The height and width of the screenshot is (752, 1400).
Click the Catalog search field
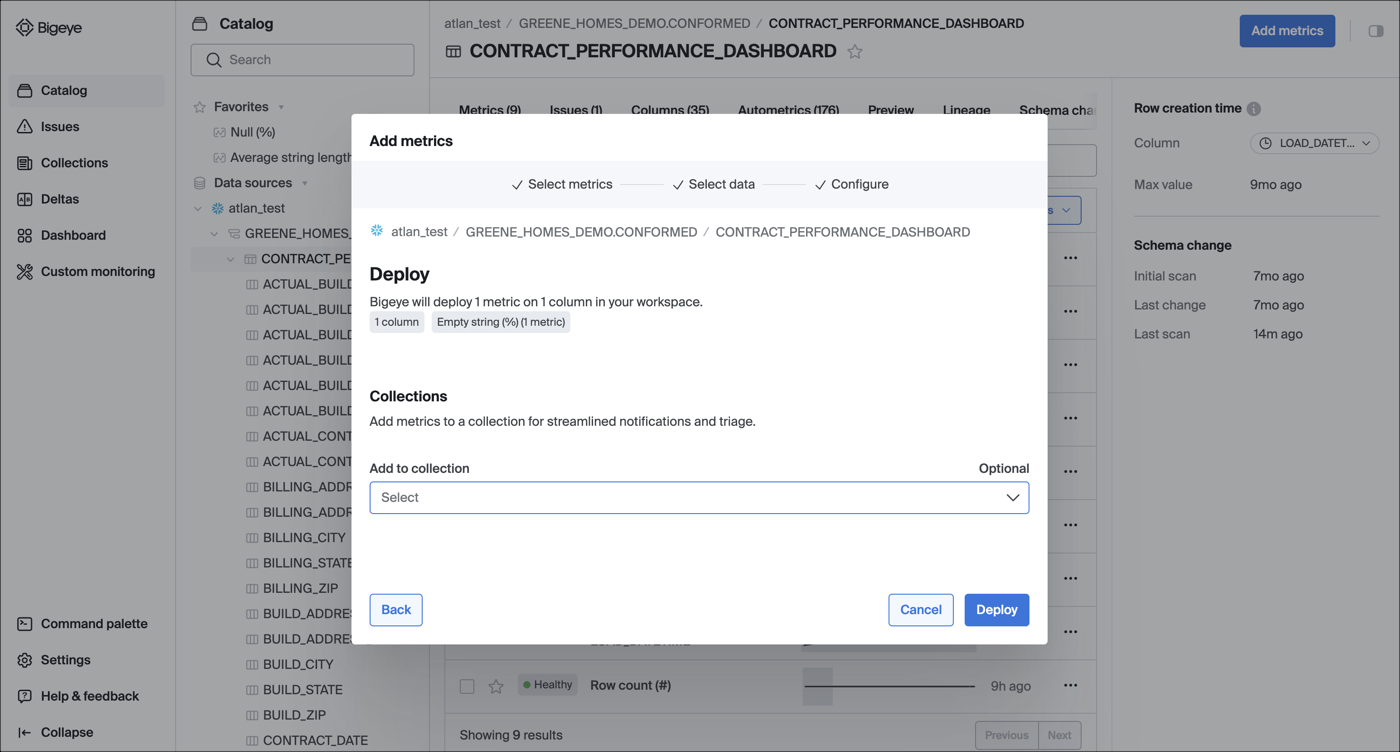(x=302, y=60)
